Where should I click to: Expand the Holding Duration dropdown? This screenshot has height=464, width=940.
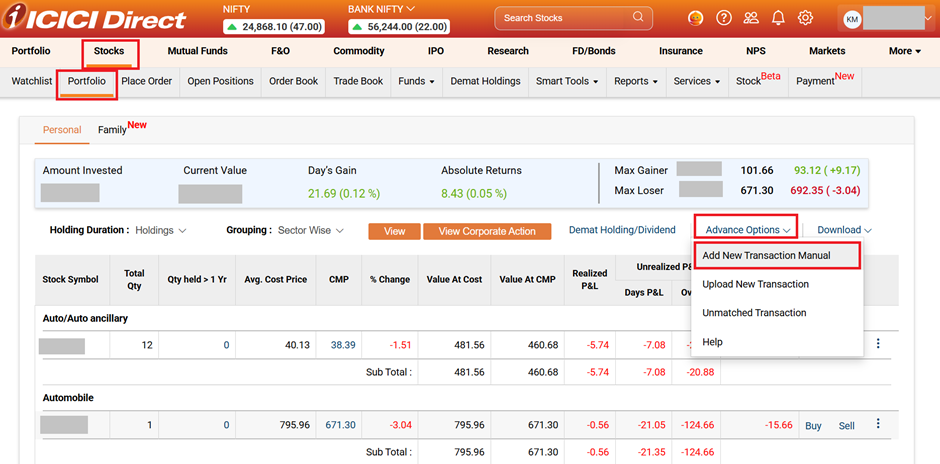pos(160,231)
